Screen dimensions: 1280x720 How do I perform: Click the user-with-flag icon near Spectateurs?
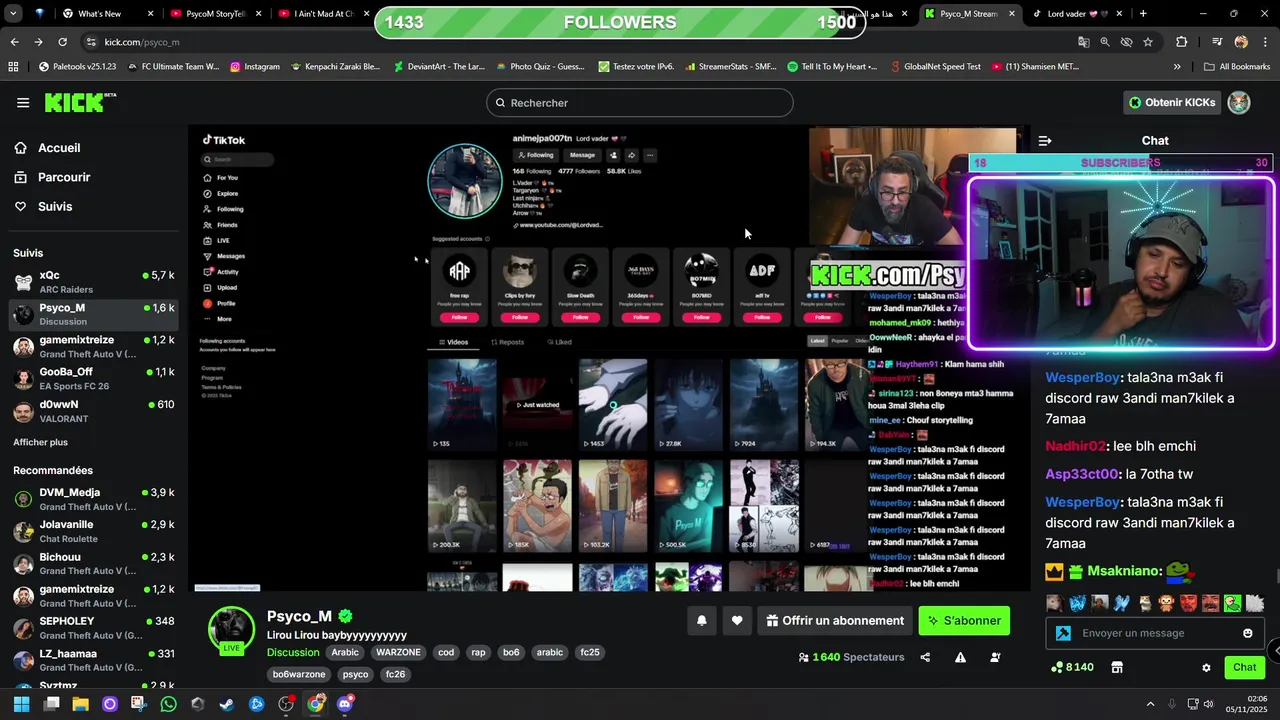995,658
